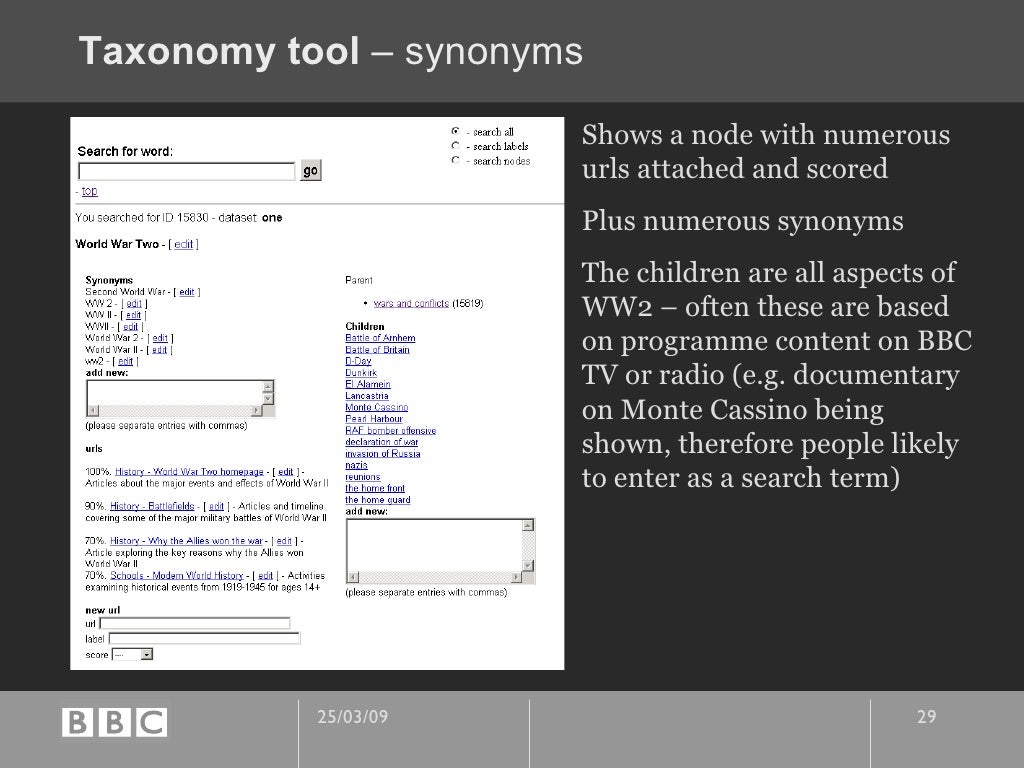The width and height of the screenshot is (1024, 768).
Task: Open child node 'Lancastria'
Action: coord(366,396)
